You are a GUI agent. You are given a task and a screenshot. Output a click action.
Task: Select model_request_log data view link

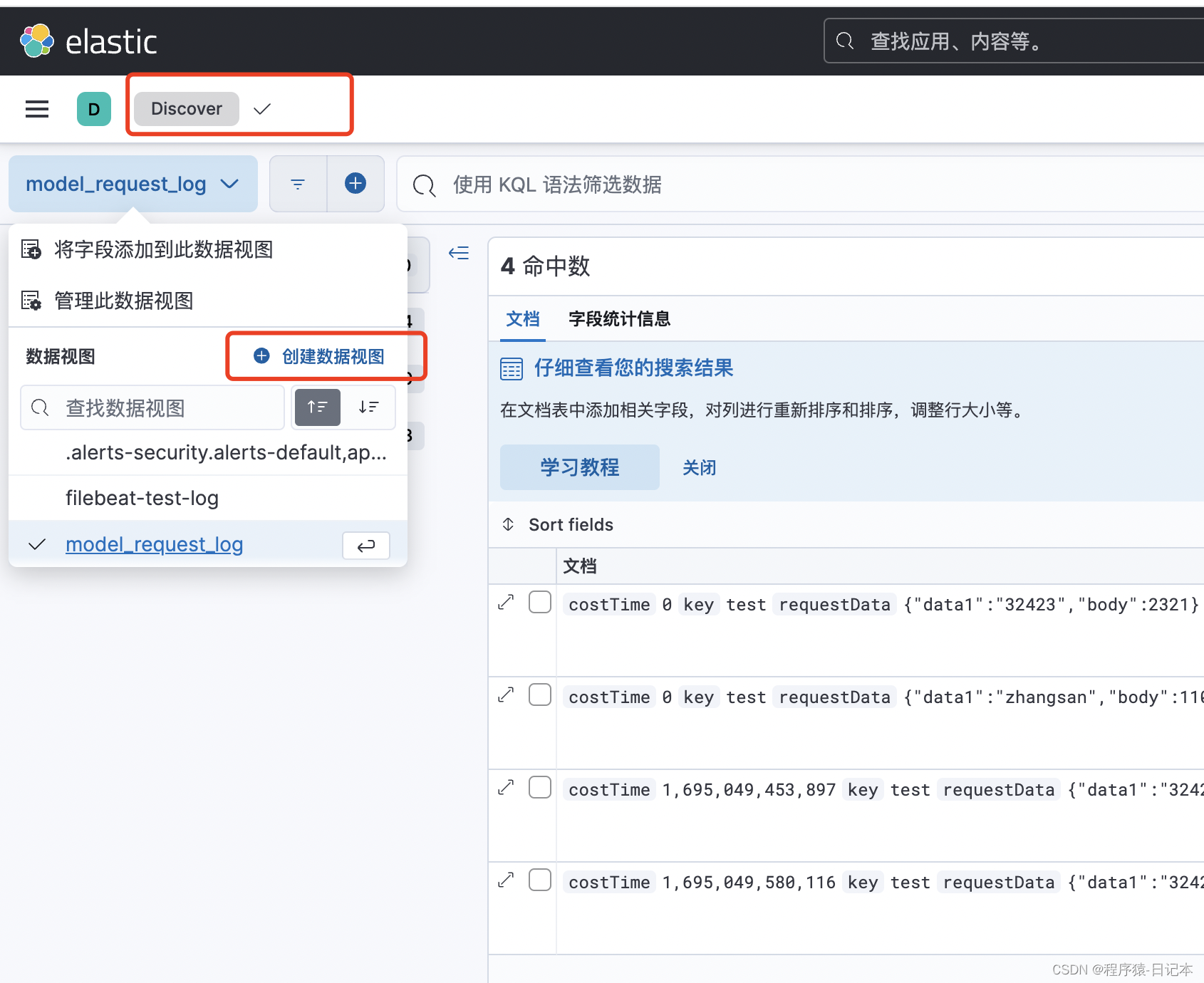pos(154,544)
